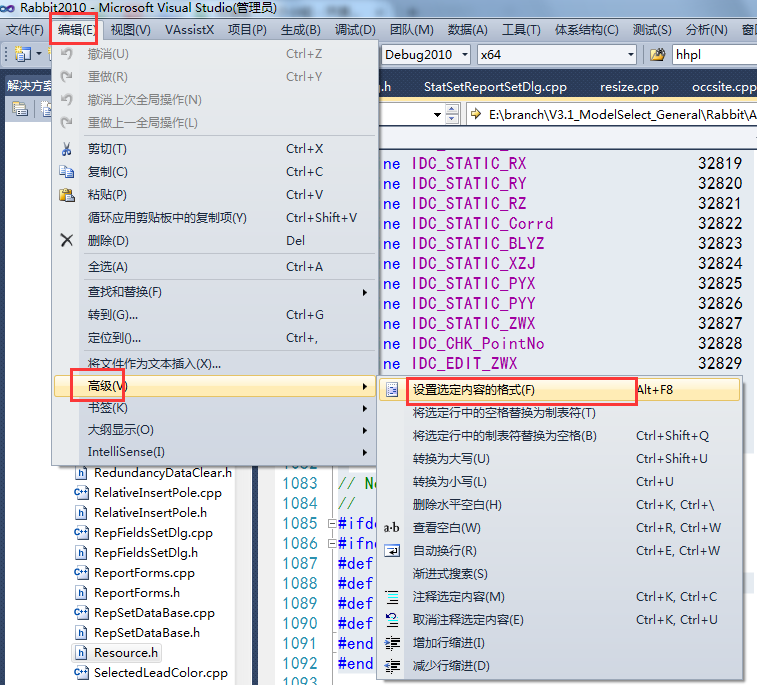The image size is (757, 685).
Task: Click IDC_STATIC_Corrd in the code editor
Action: coord(482,224)
